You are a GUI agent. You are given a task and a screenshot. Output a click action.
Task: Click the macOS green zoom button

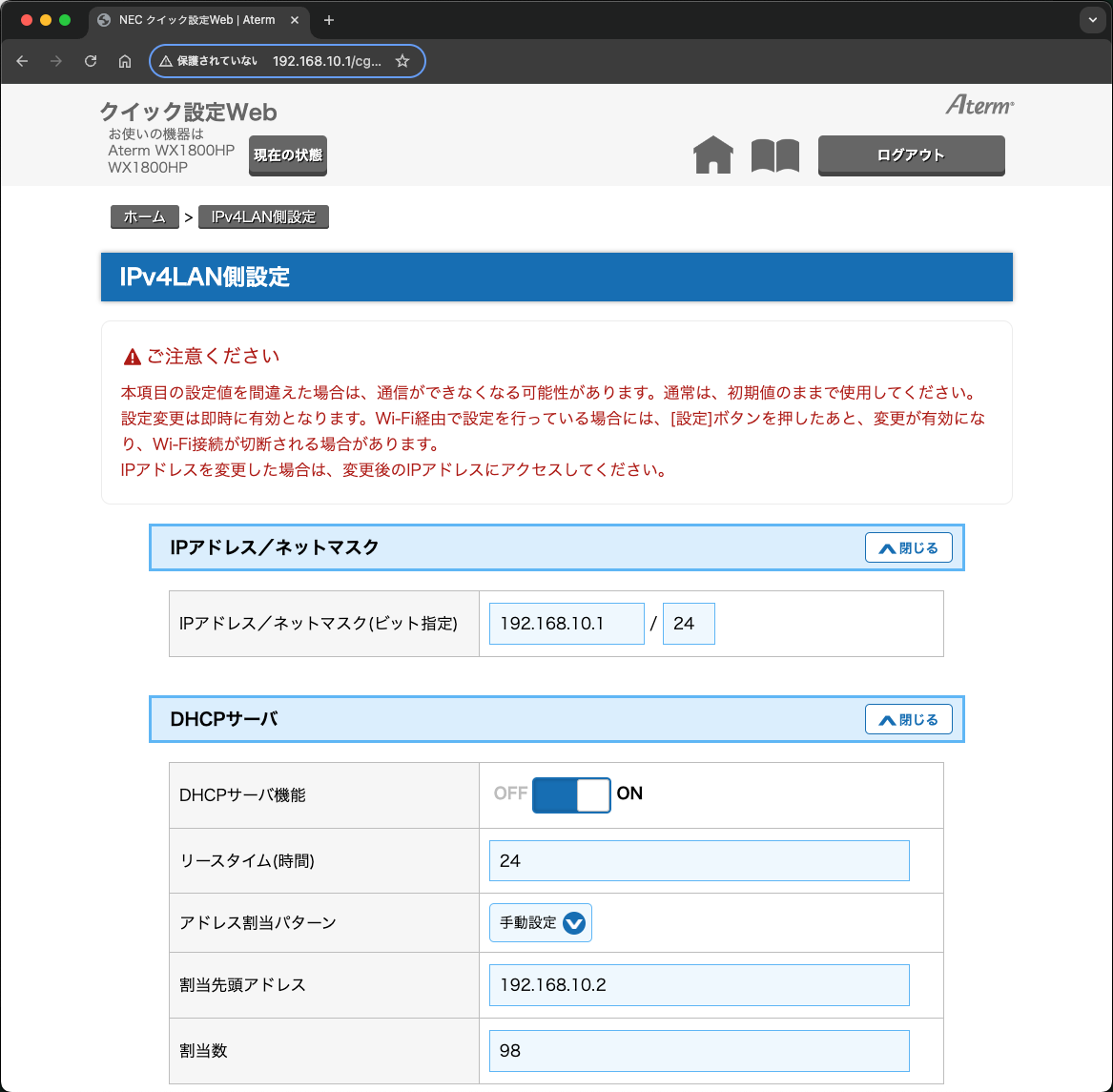[x=65, y=20]
